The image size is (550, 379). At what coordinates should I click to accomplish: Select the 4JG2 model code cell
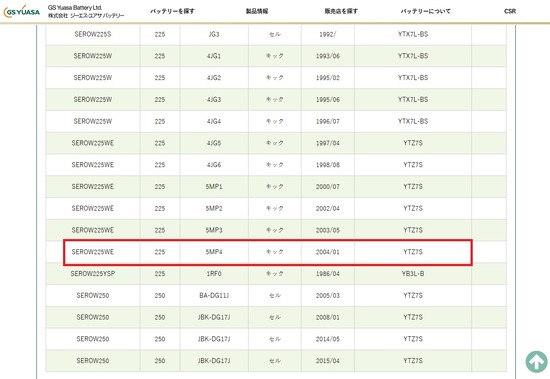point(214,78)
